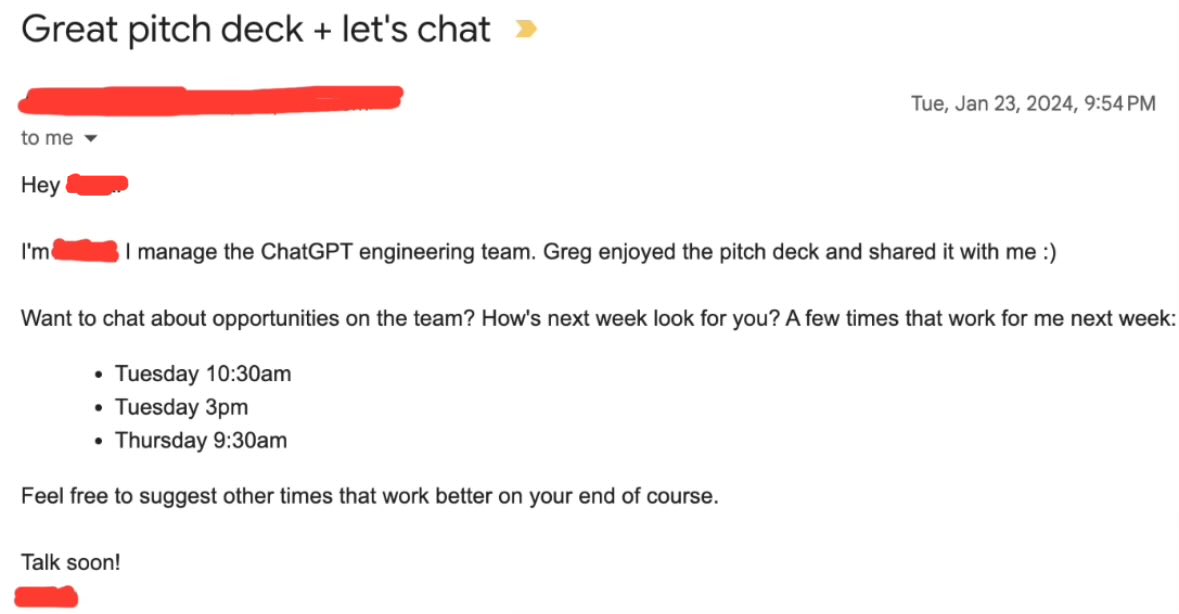1179x614 pixels.
Task: Click the subject "Great pitch deck + let's chat"
Action: coord(256,29)
